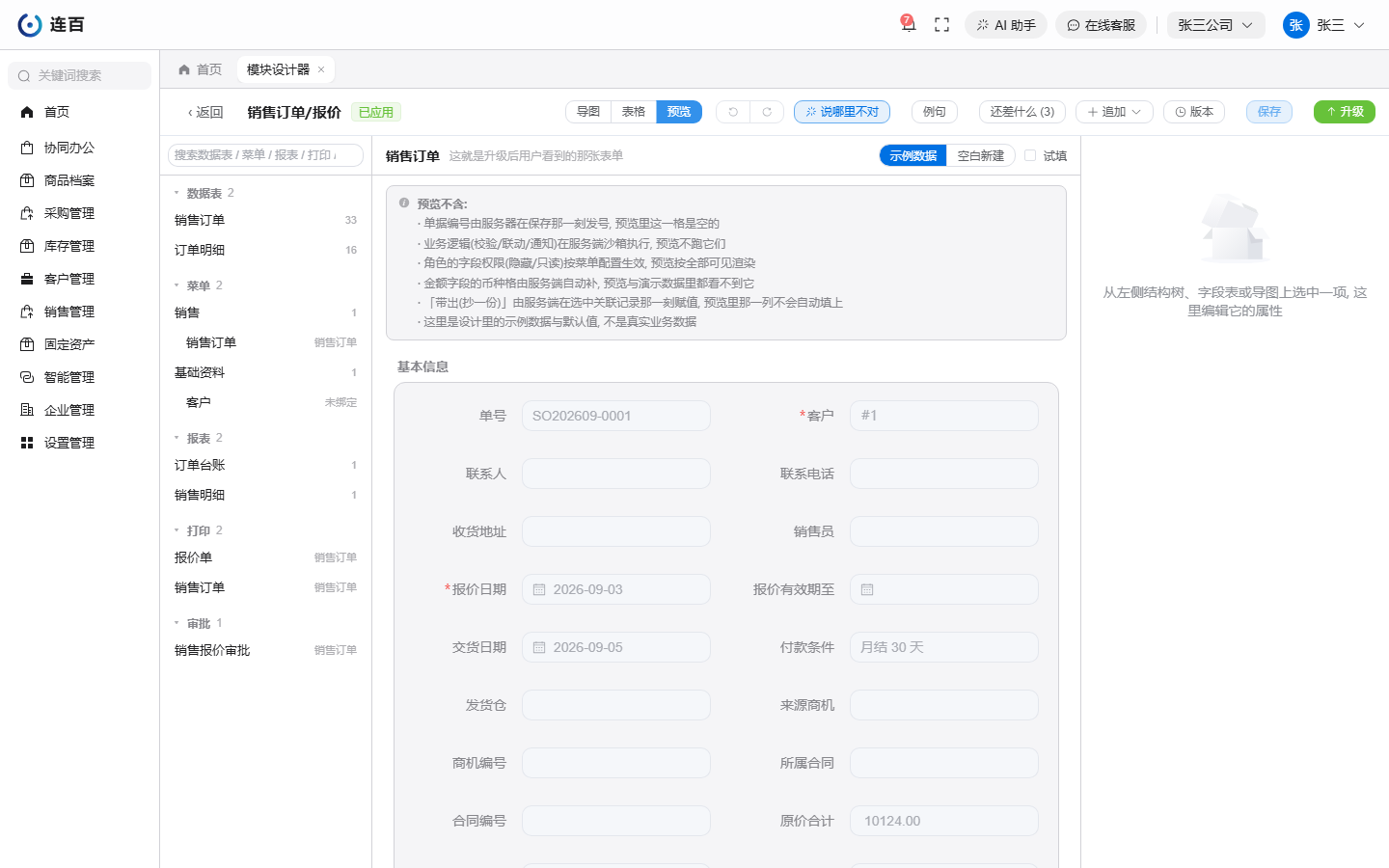Screen dimensions: 1389x868
Task: Click the 销售管理 sidebar icon
Action: (x=27, y=312)
